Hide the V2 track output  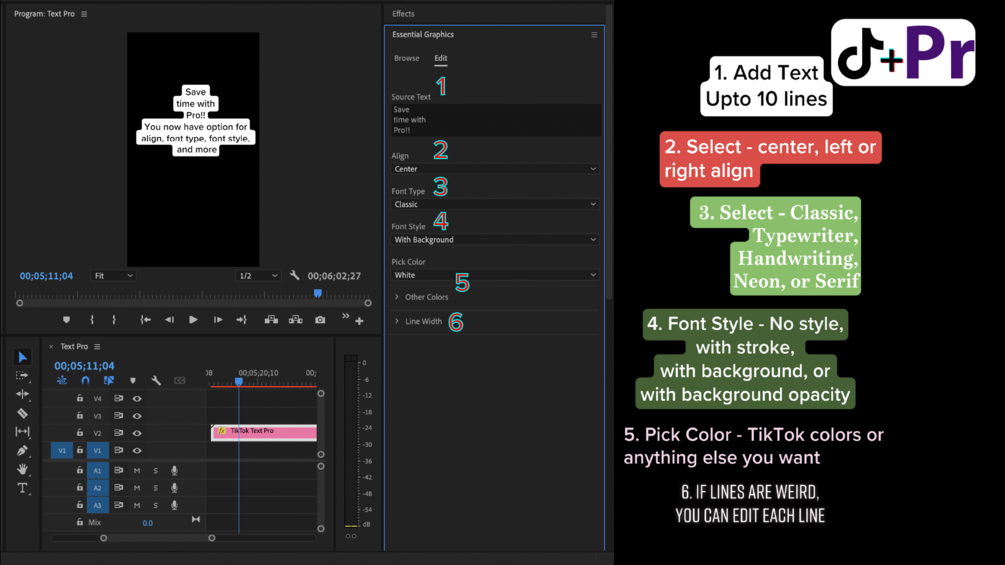(137, 433)
